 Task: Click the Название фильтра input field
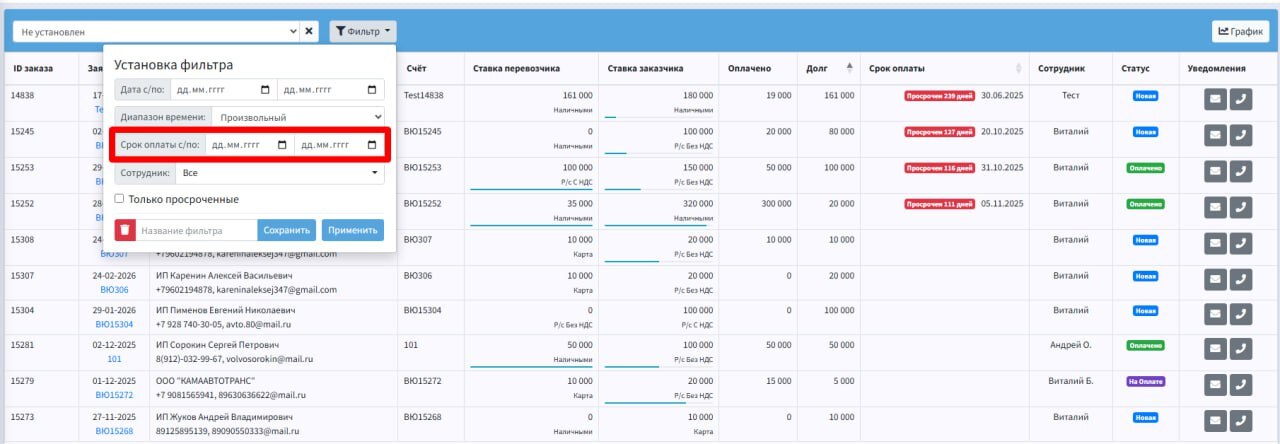point(196,230)
